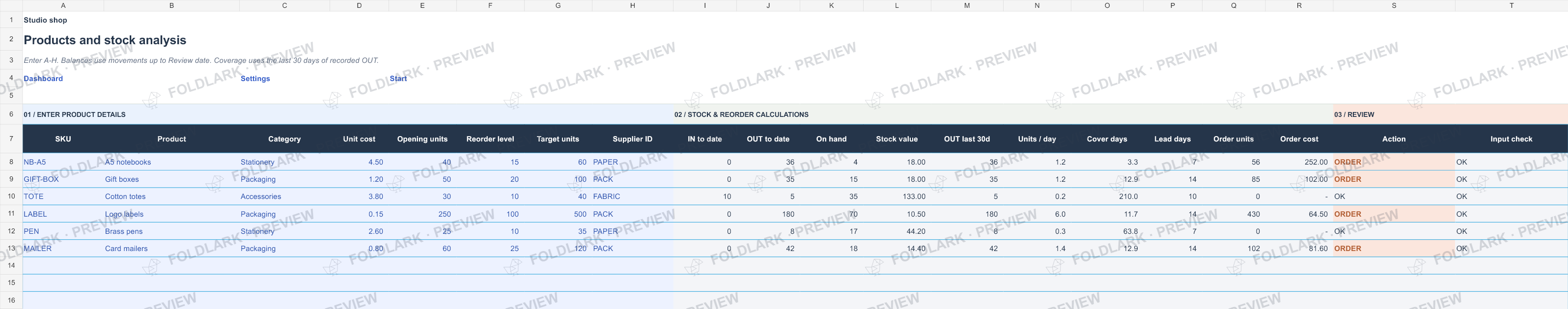Viewport: 1568px width, 309px height.
Task: Click the Reorder level header cell
Action: 490,139
